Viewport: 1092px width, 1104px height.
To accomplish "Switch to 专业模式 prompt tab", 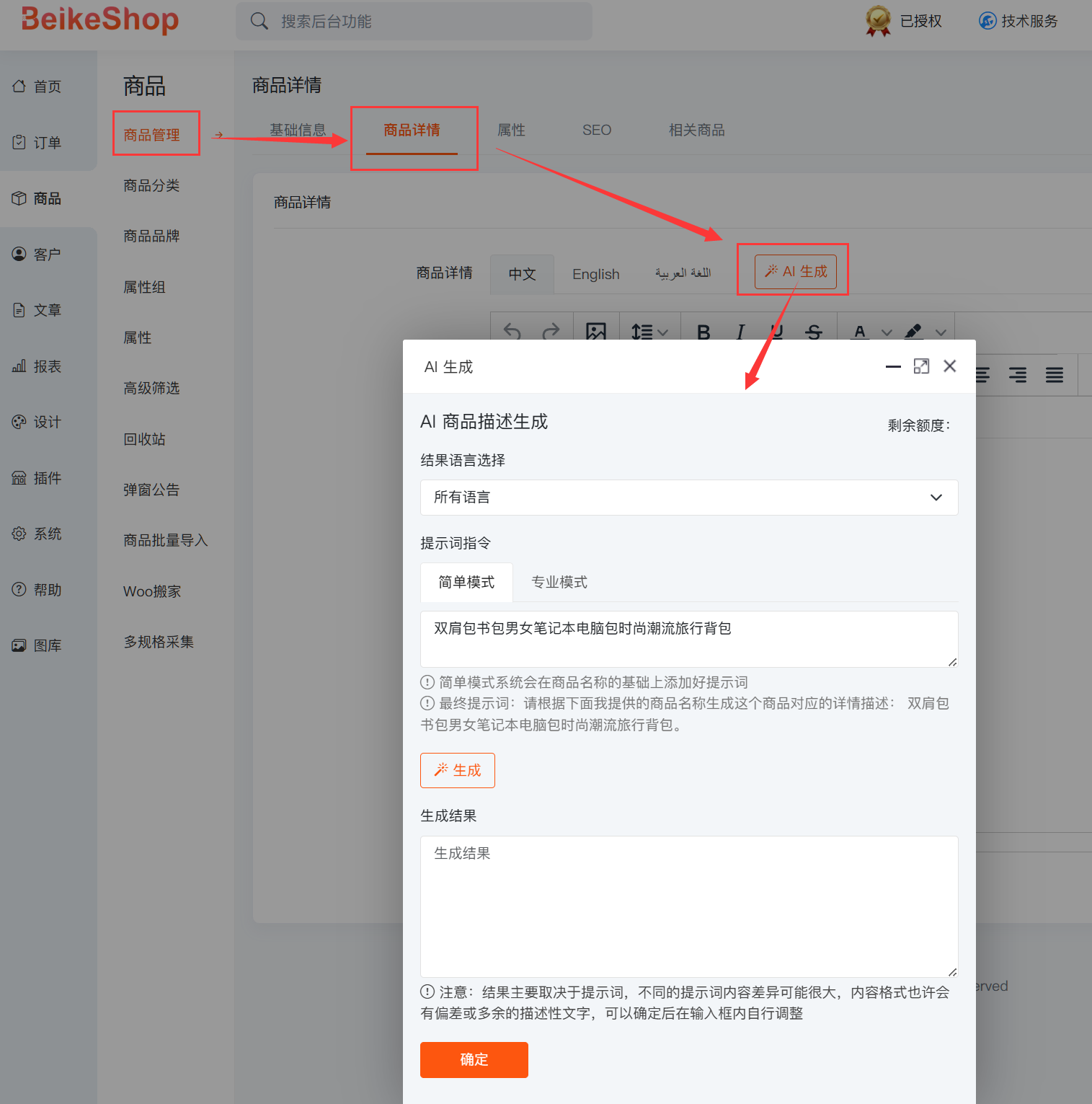I will [x=559, y=582].
